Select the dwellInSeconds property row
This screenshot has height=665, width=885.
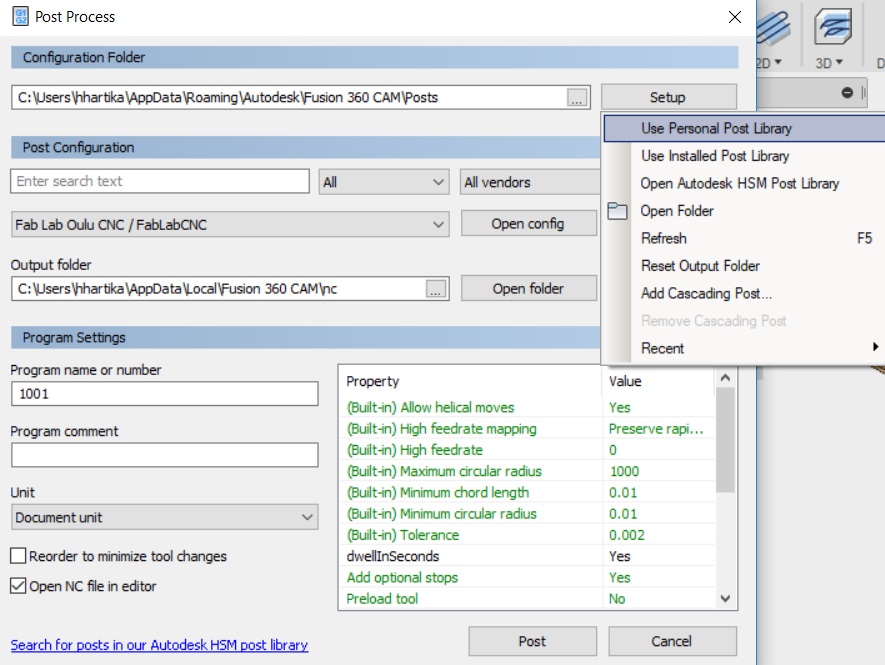[x=528, y=557]
